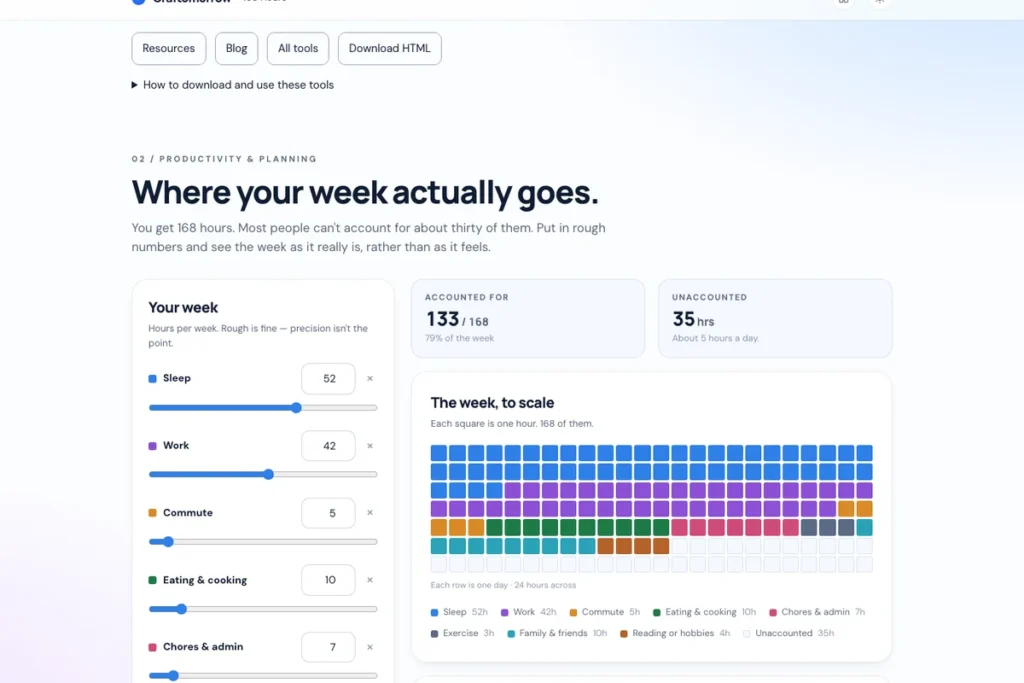
Task: Click the 'Chores & admin 7h' legend entry
Action: (x=817, y=612)
